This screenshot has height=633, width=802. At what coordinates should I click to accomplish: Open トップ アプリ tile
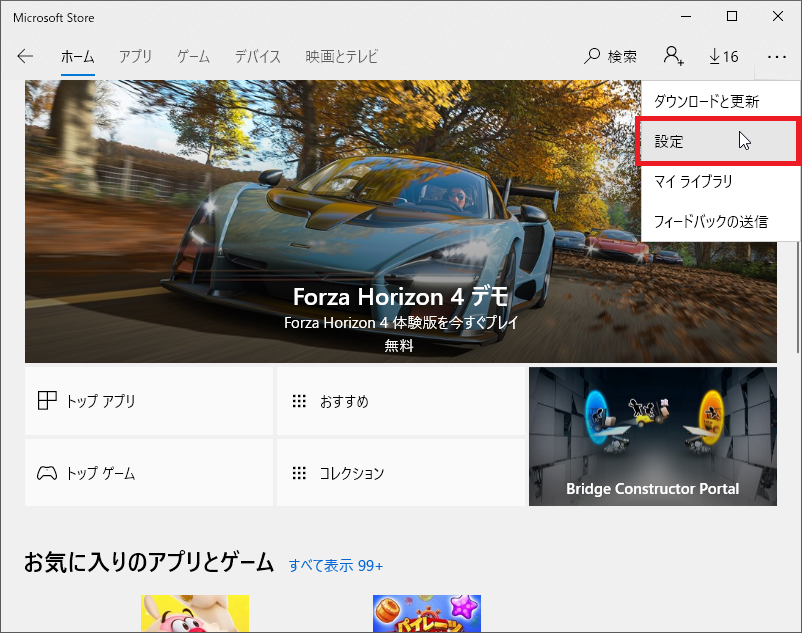coord(149,401)
